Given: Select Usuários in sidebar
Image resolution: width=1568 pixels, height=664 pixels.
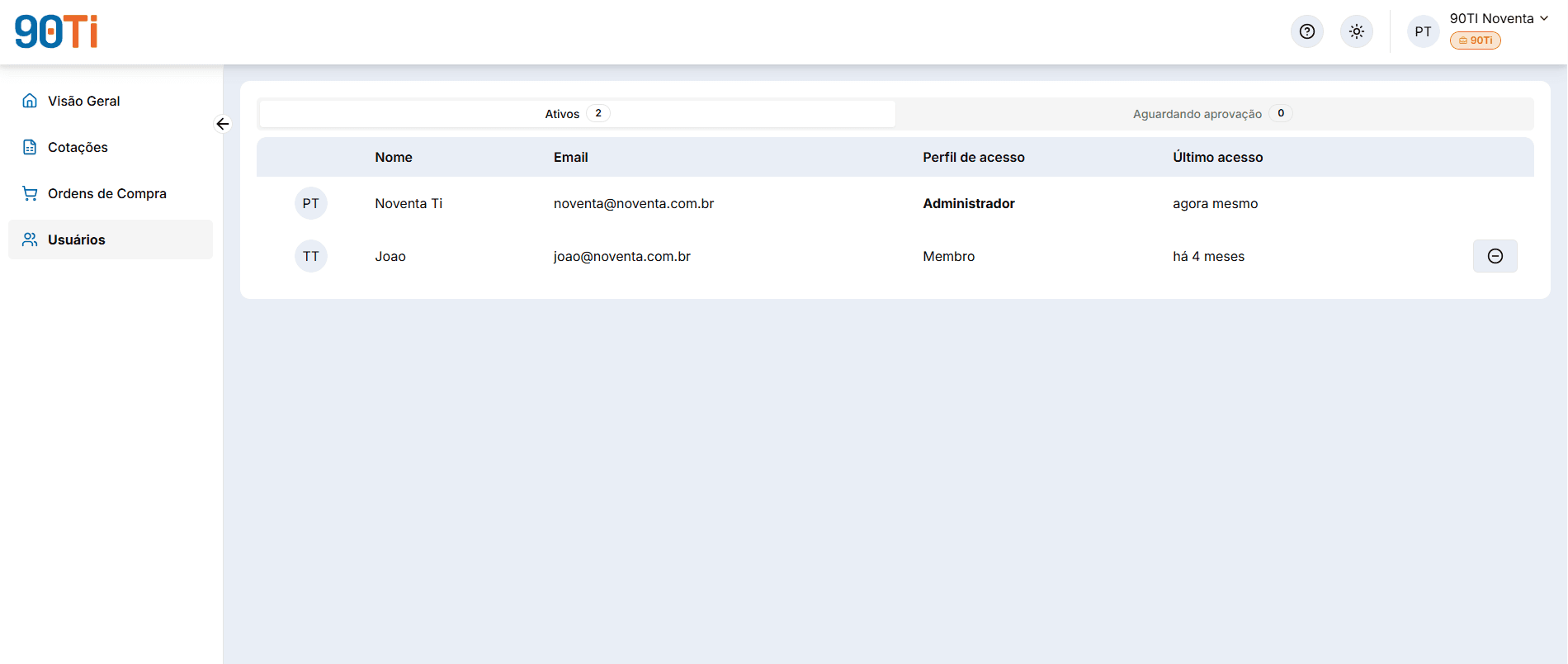Looking at the screenshot, I should point(111,240).
